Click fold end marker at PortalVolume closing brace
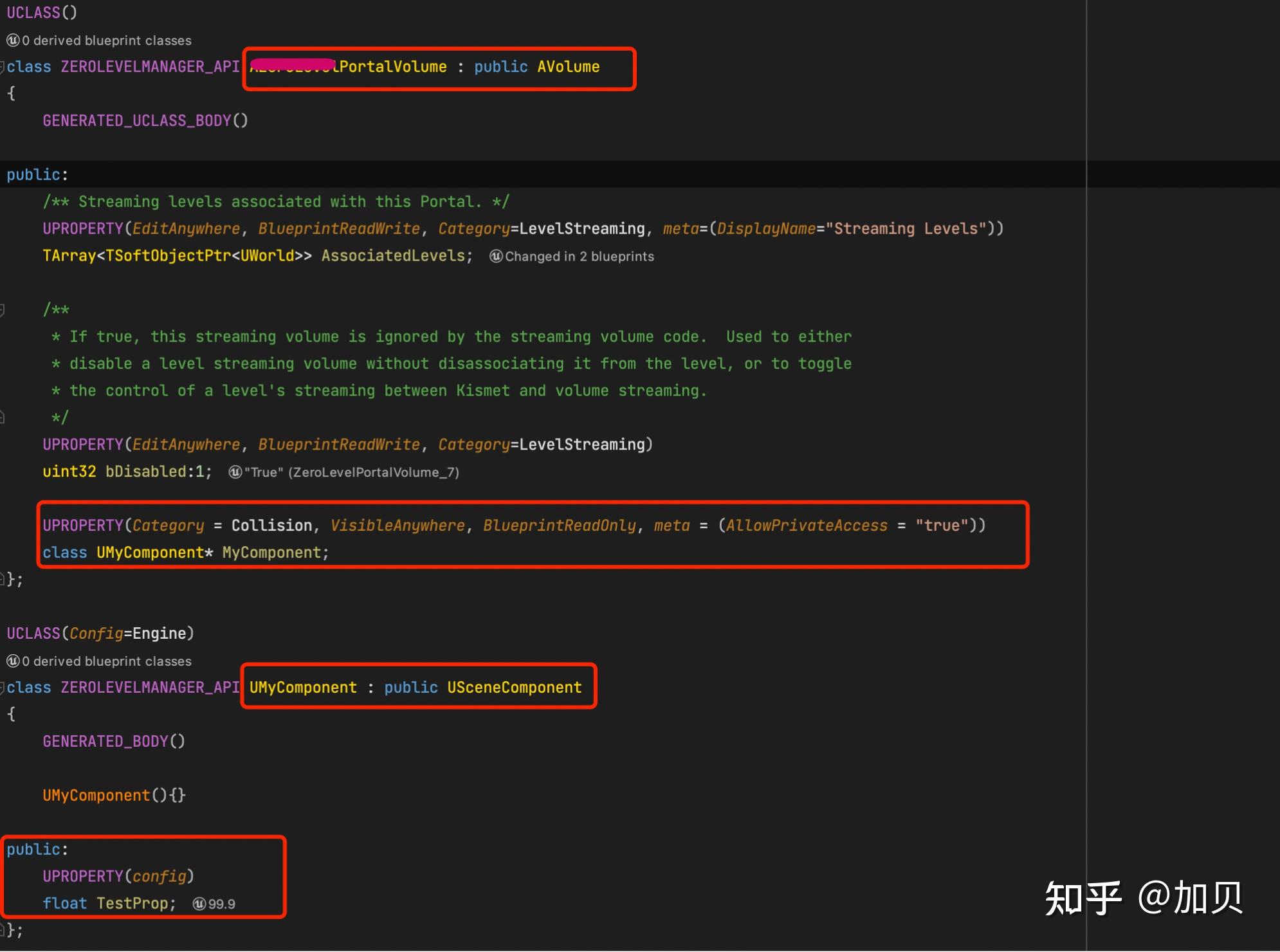The width and height of the screenshot is (1280, 952). point(3,580)
